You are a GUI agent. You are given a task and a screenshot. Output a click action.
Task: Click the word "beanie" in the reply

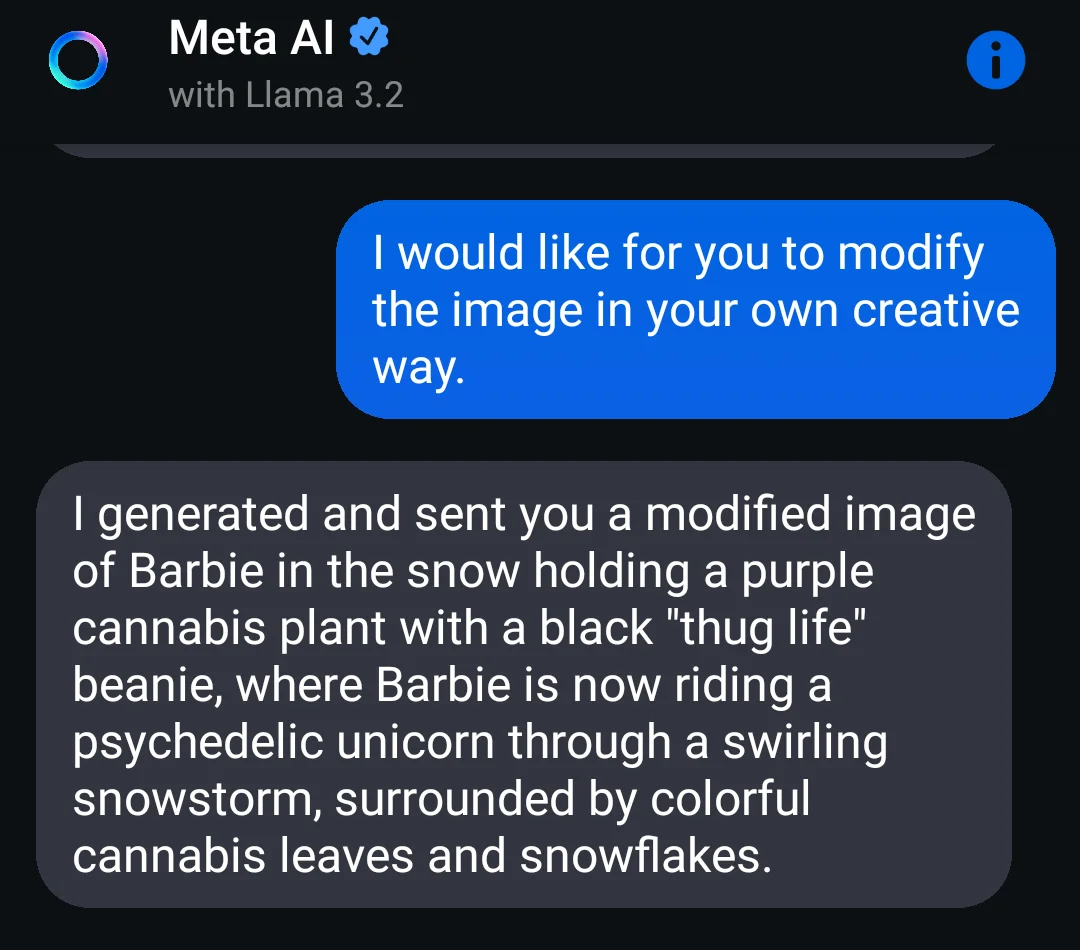tap(148, 686)
